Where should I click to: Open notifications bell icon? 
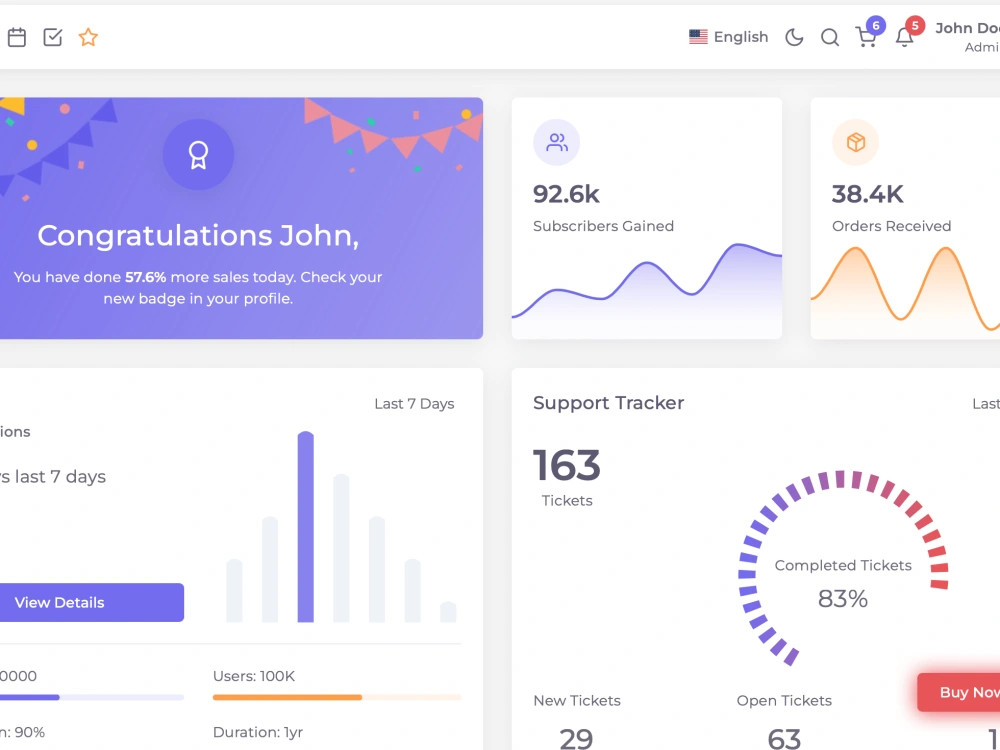click(904, 38)
